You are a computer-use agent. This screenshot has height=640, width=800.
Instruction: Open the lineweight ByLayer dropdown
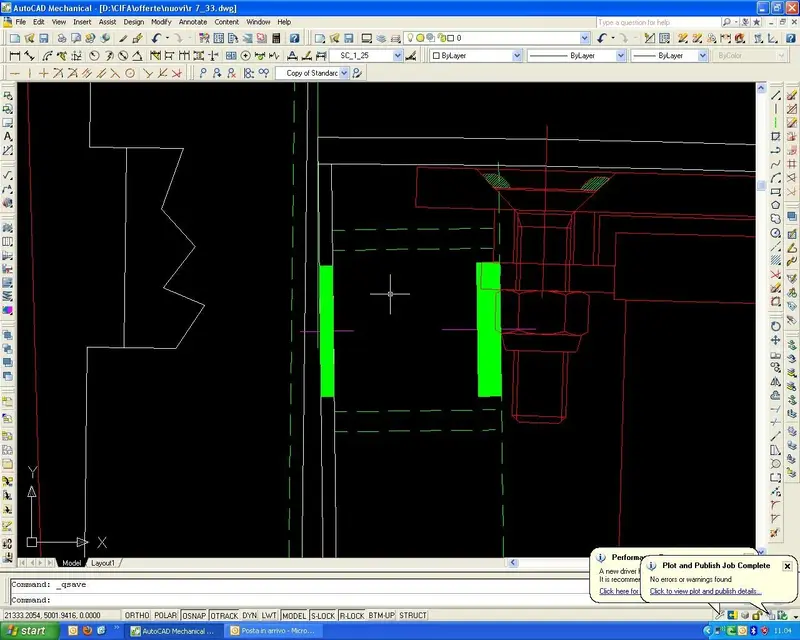(x=703, y=56)
